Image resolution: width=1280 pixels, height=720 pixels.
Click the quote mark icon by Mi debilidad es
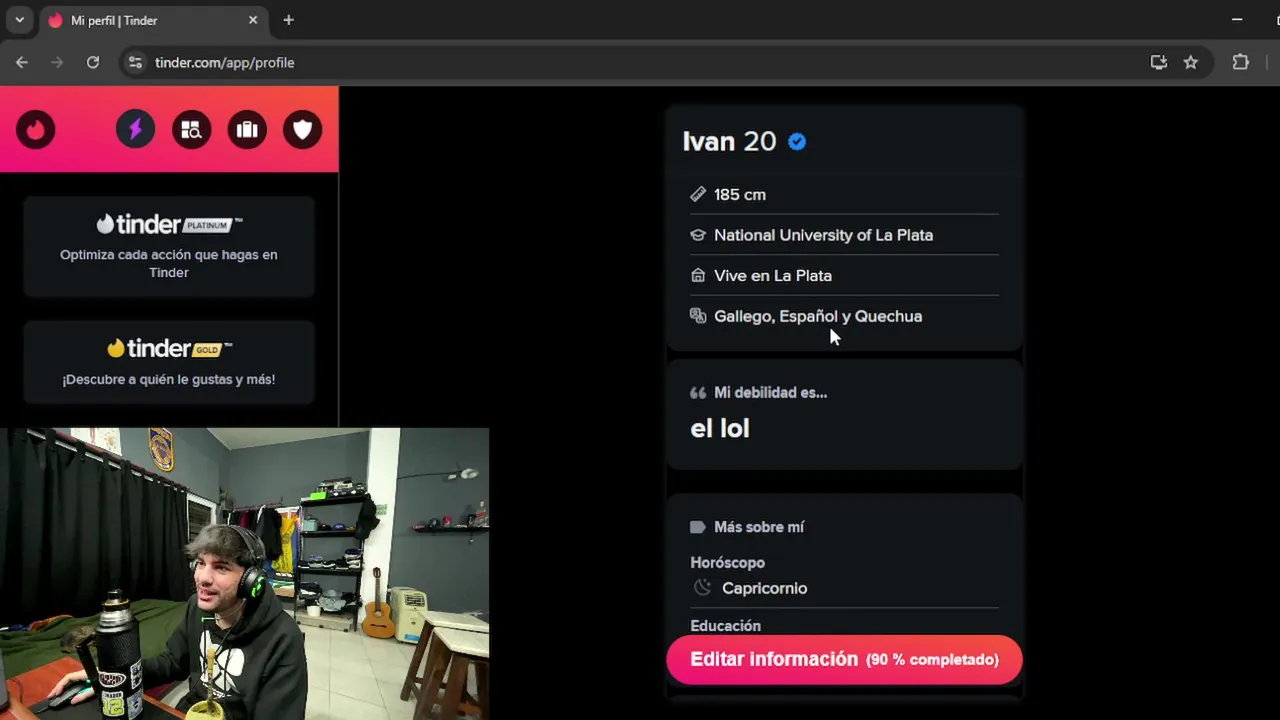pyautogui.click(x=698, y=393)
